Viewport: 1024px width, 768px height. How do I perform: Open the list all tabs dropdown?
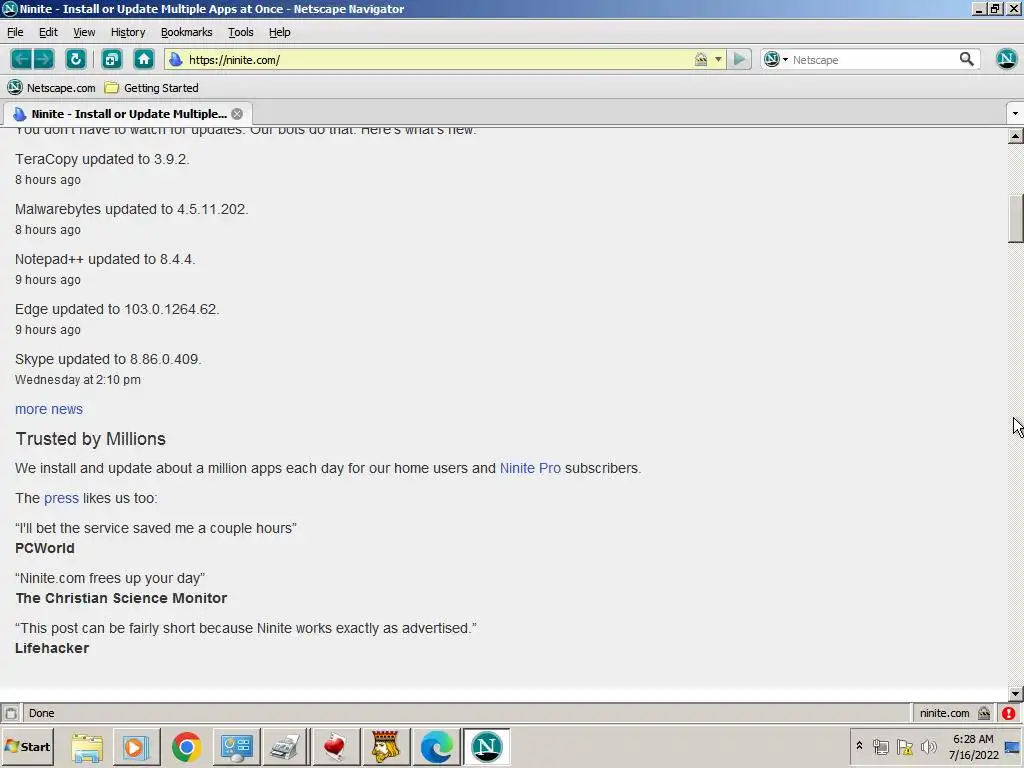1015,114
